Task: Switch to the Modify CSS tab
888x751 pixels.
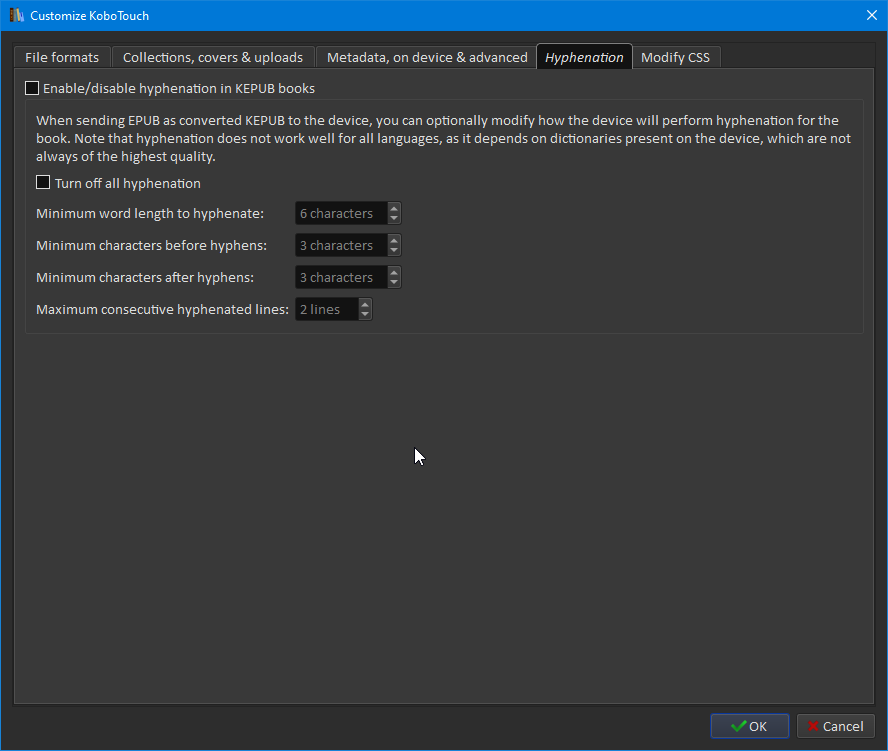Action: pyautogui.click(x=676, y=57)
